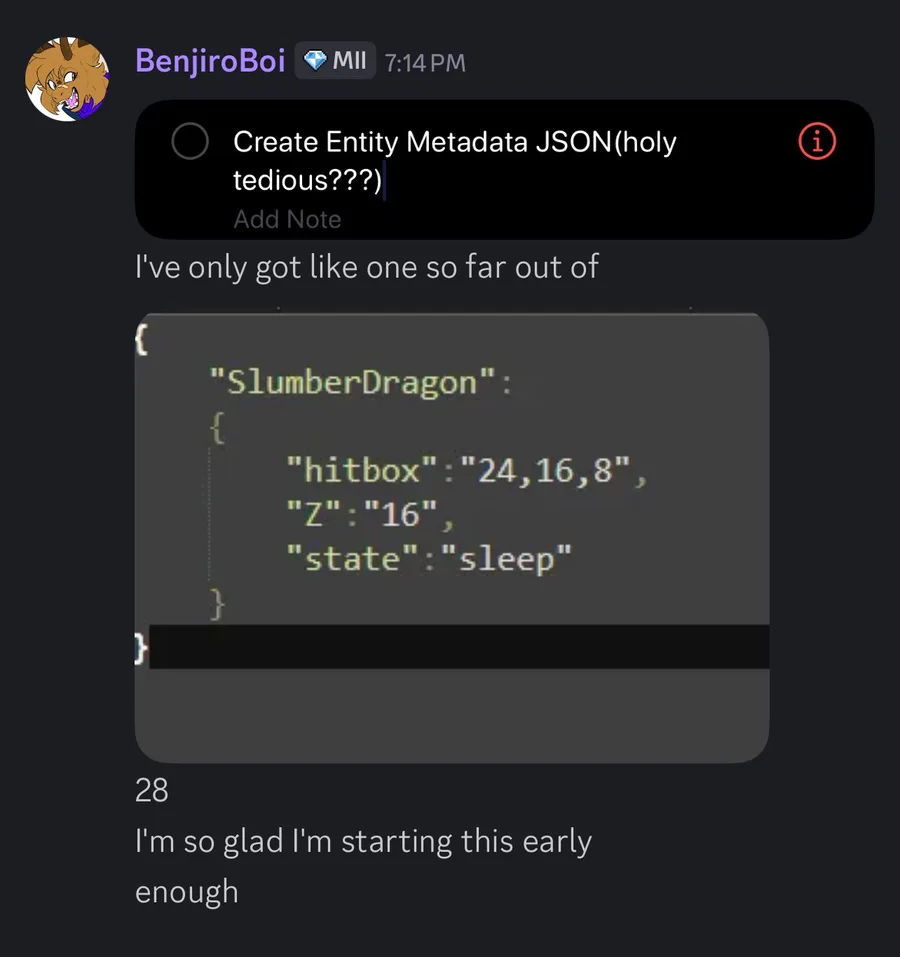Click the MII server tag badge
Image resolution: width=900 pixels, height=957 pixels.
tap(335, 61)
